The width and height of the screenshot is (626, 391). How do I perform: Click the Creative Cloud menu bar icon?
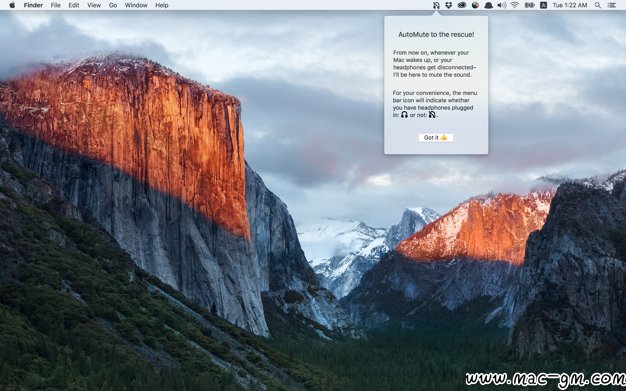pos(462,5)
